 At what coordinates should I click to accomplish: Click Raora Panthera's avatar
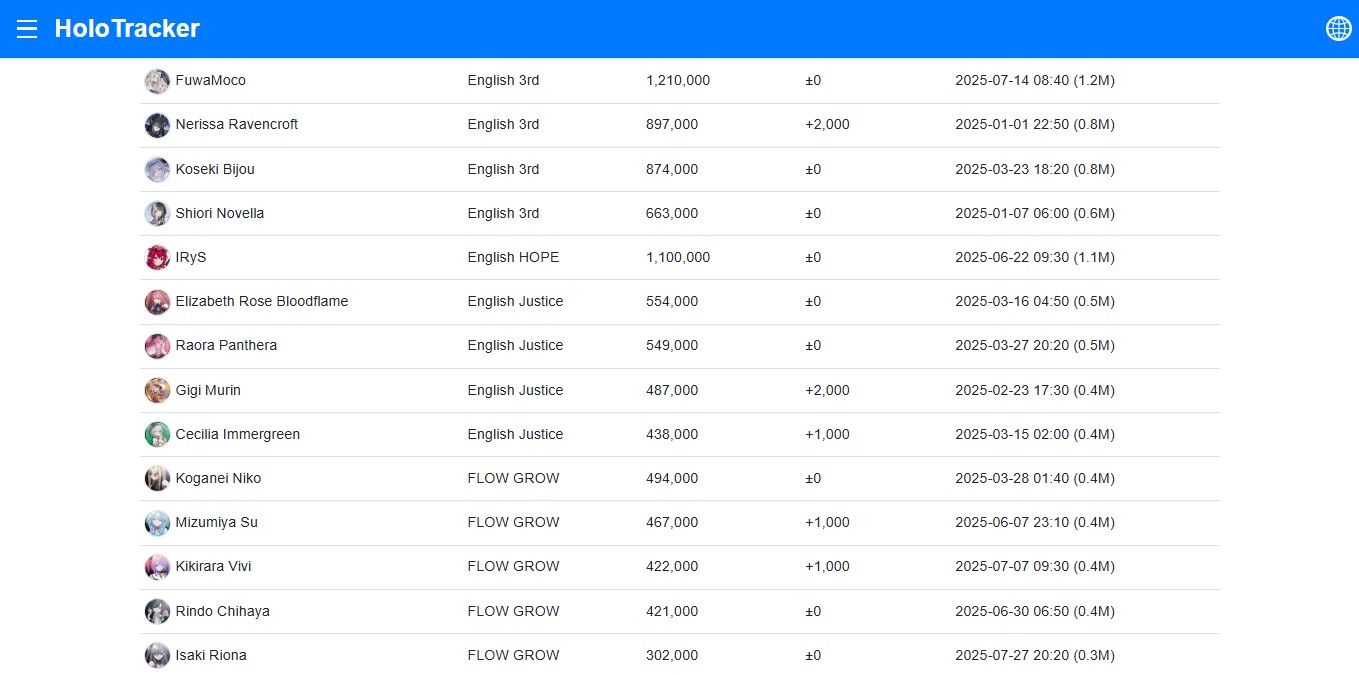(x=157, y=346)
